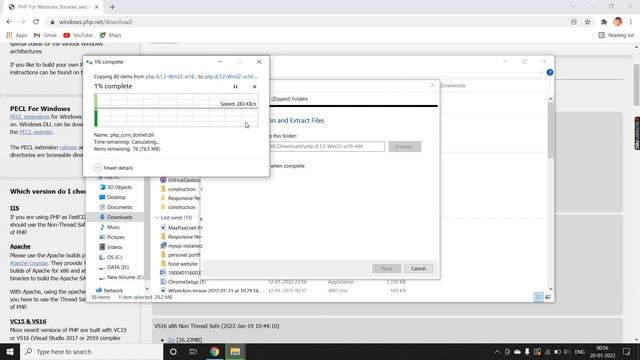Reload the PHP downloads page
Screen dimensions: 640x360
[x=36, y=22]
